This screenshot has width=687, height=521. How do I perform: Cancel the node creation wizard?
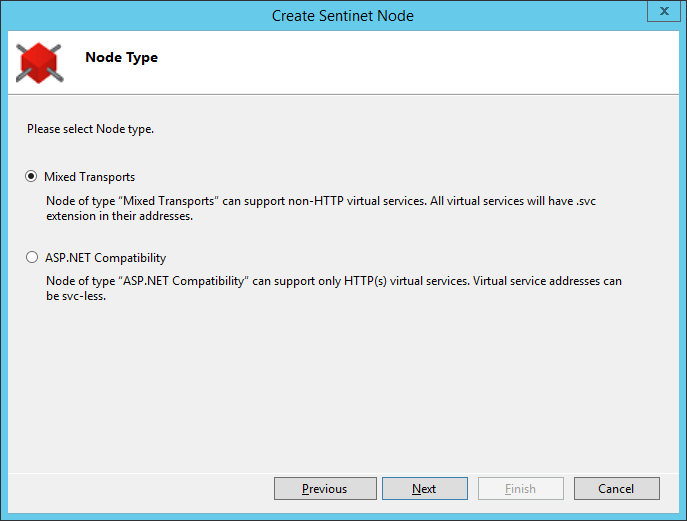pos(616,489)
